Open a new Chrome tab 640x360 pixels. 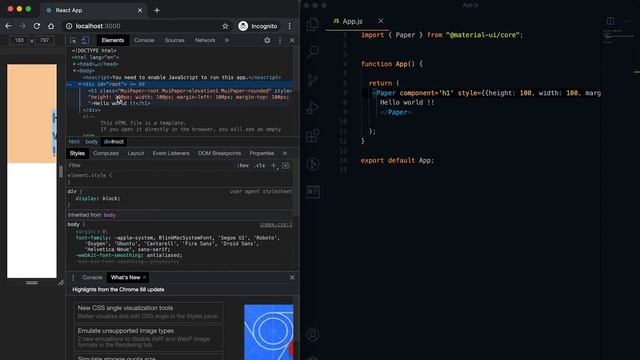[157, 10]
